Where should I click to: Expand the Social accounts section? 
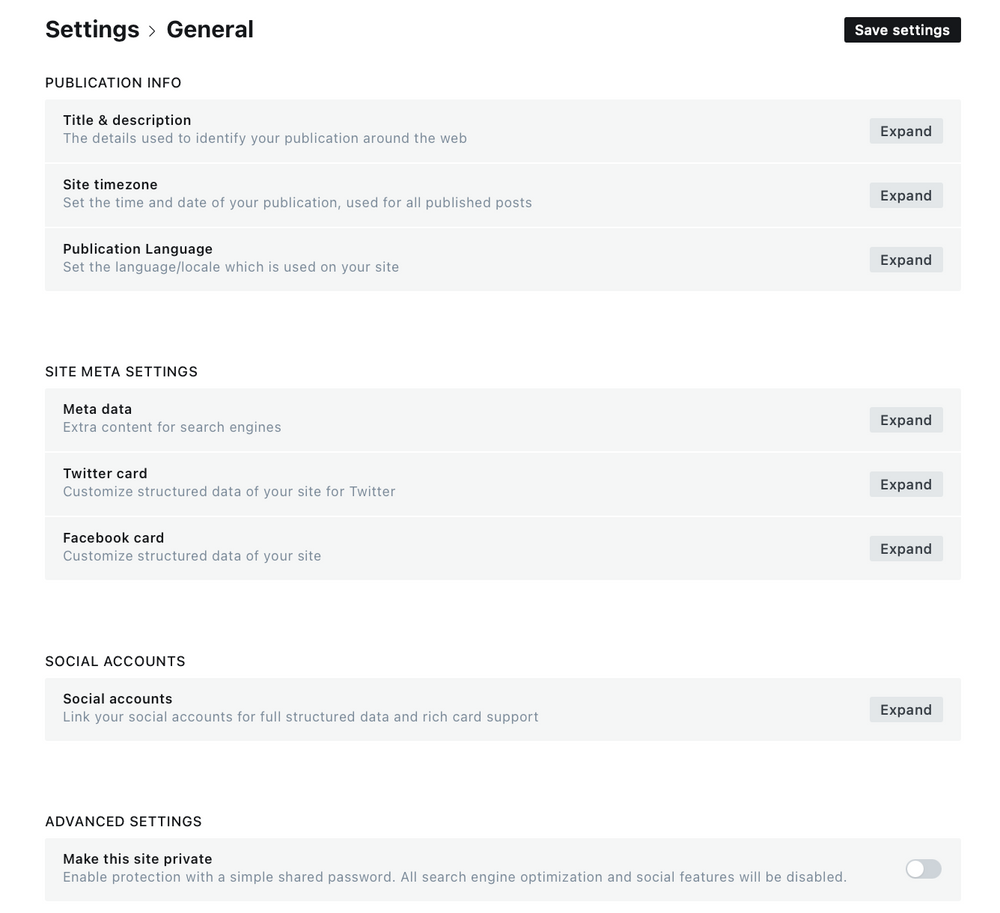pyautogui.click(x=905, y=709)
